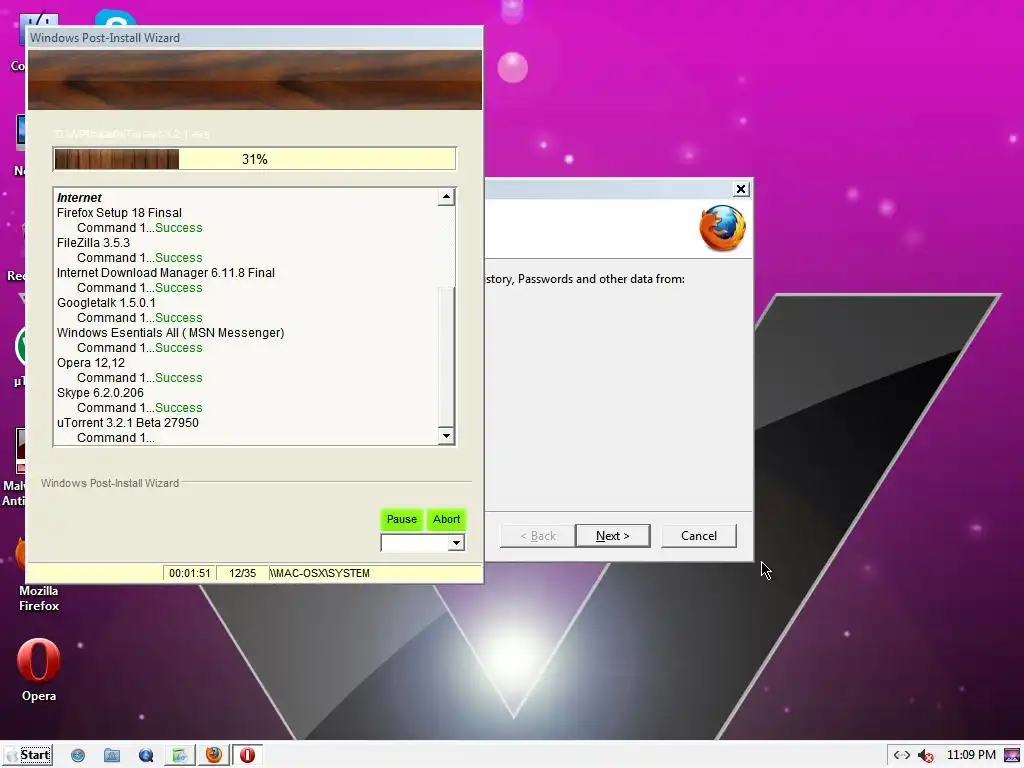Screen dimensions: 1024x768
Task: Click the 12/35 progress count status cell
Action: pos(242,573)
